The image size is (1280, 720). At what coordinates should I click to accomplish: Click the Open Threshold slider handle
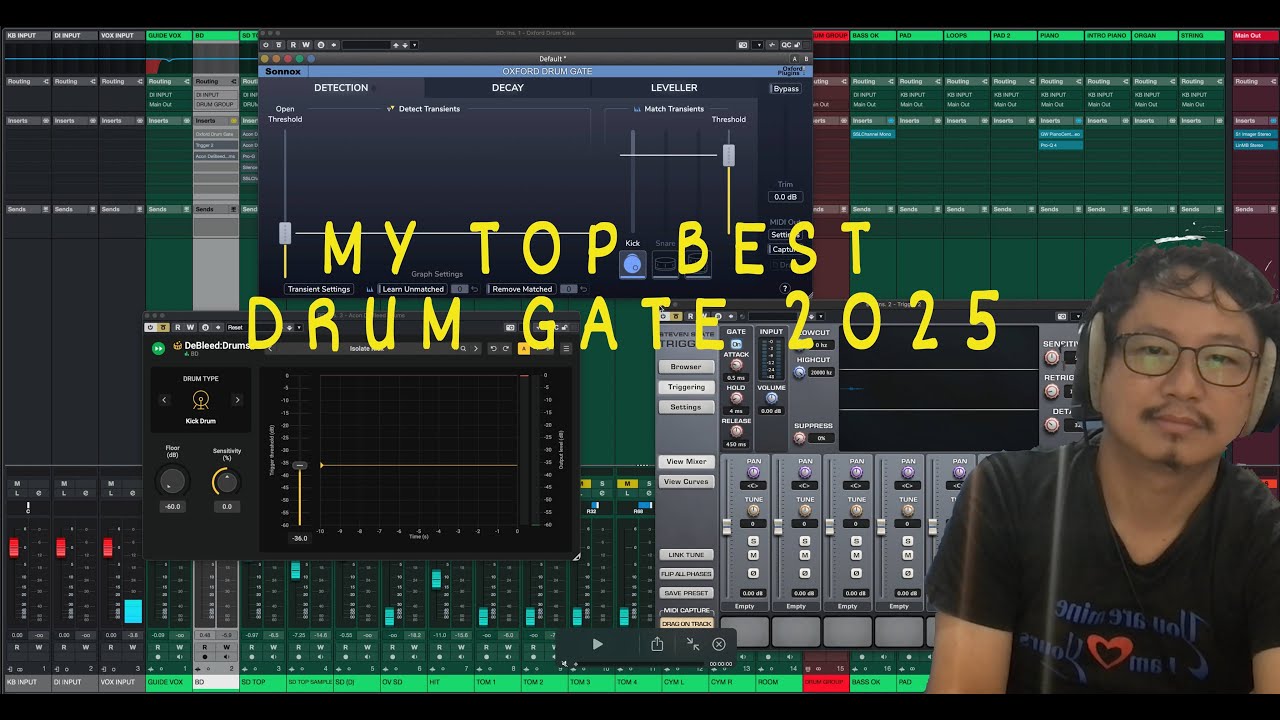pos(285,233)
